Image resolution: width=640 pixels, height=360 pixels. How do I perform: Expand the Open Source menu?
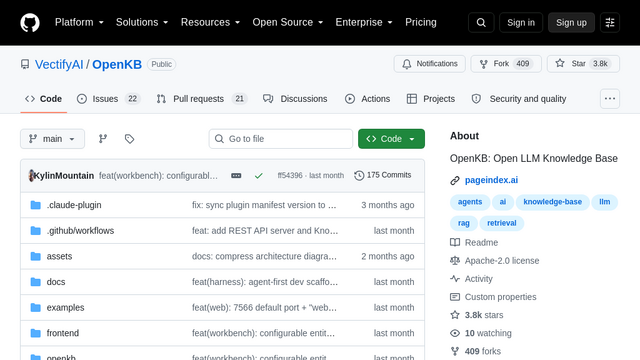coord(288,22)
